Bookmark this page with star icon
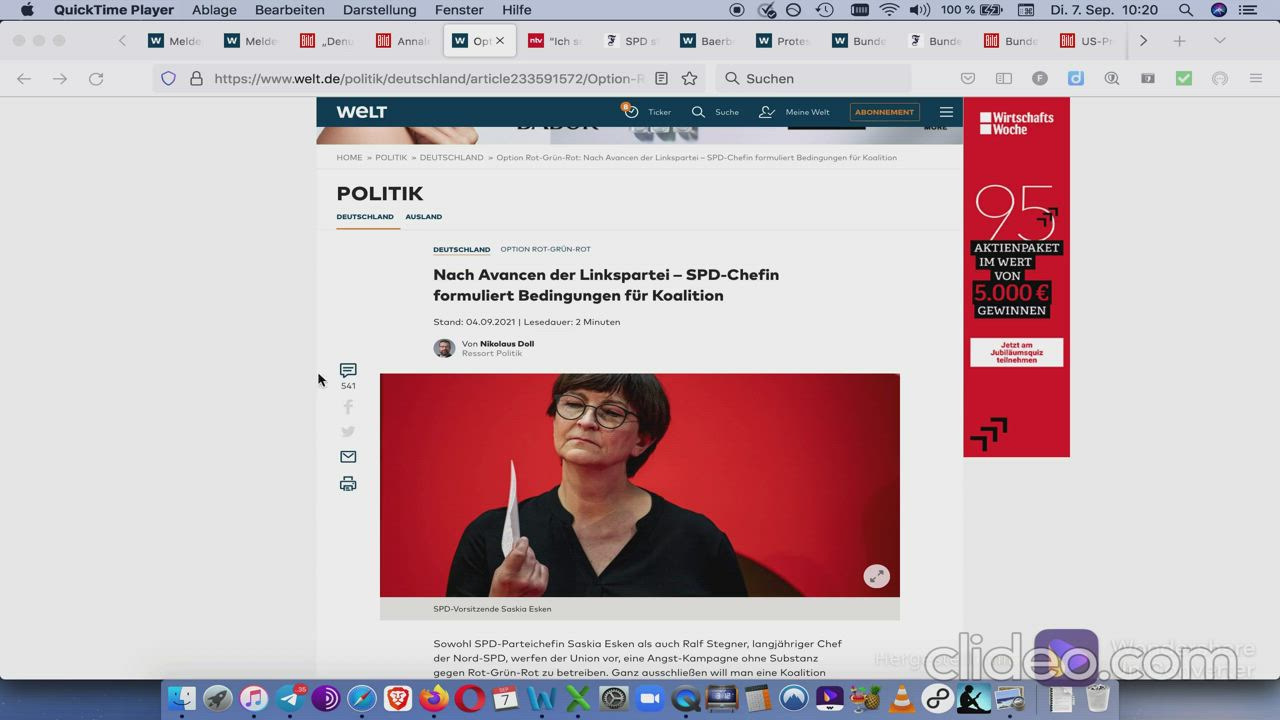This screenshot has height=720, width=1280. (x=689, y=78)
